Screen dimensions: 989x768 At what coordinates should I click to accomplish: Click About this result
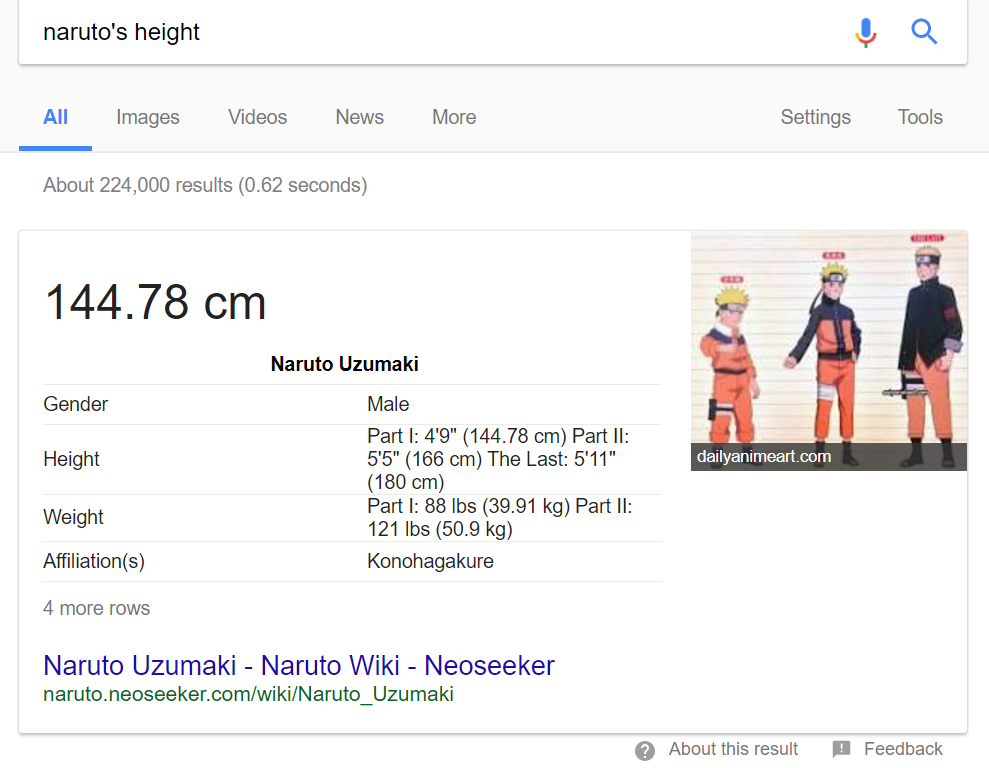[733, 749]
